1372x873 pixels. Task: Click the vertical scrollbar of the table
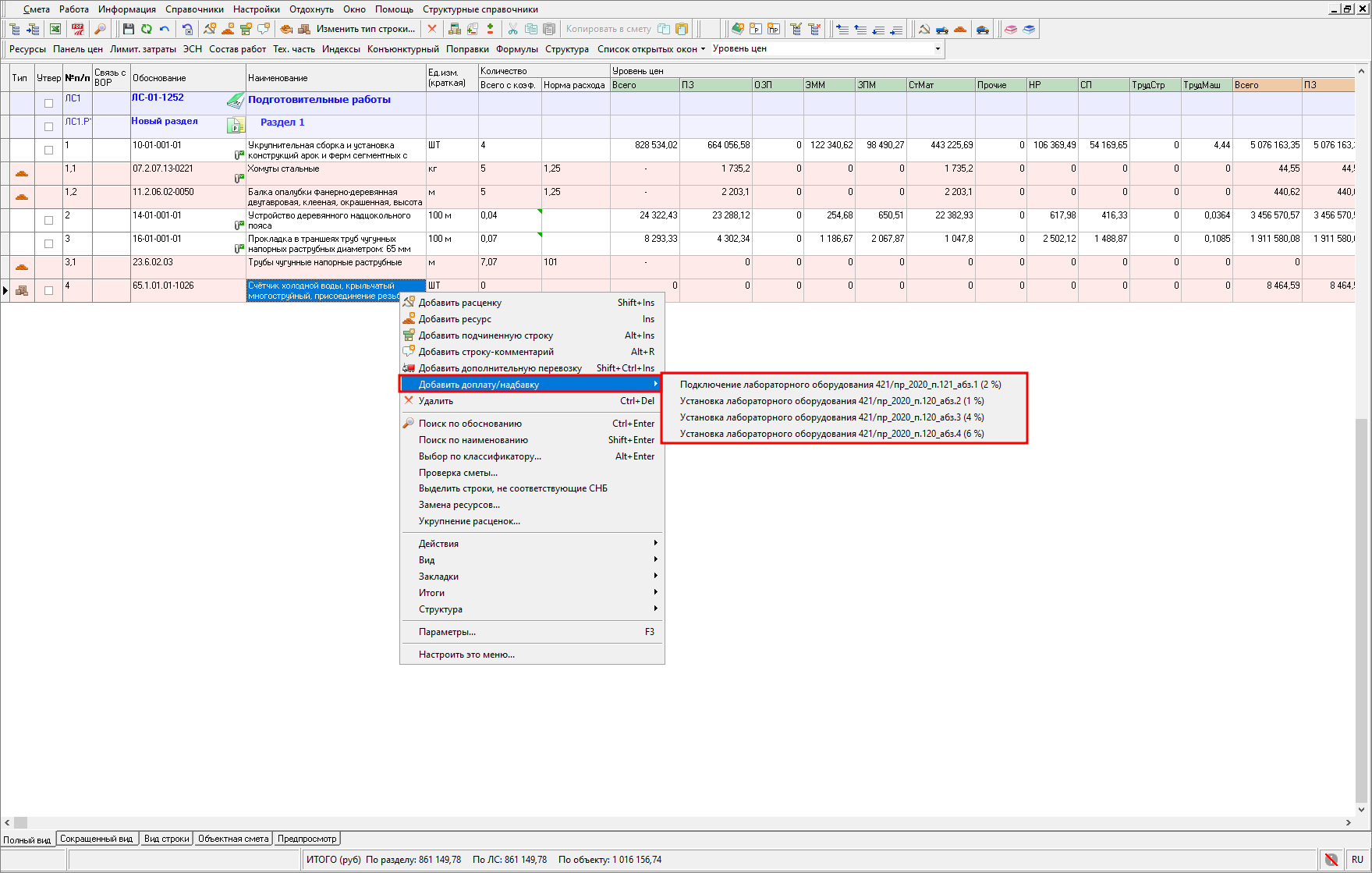coord(1361,609)
